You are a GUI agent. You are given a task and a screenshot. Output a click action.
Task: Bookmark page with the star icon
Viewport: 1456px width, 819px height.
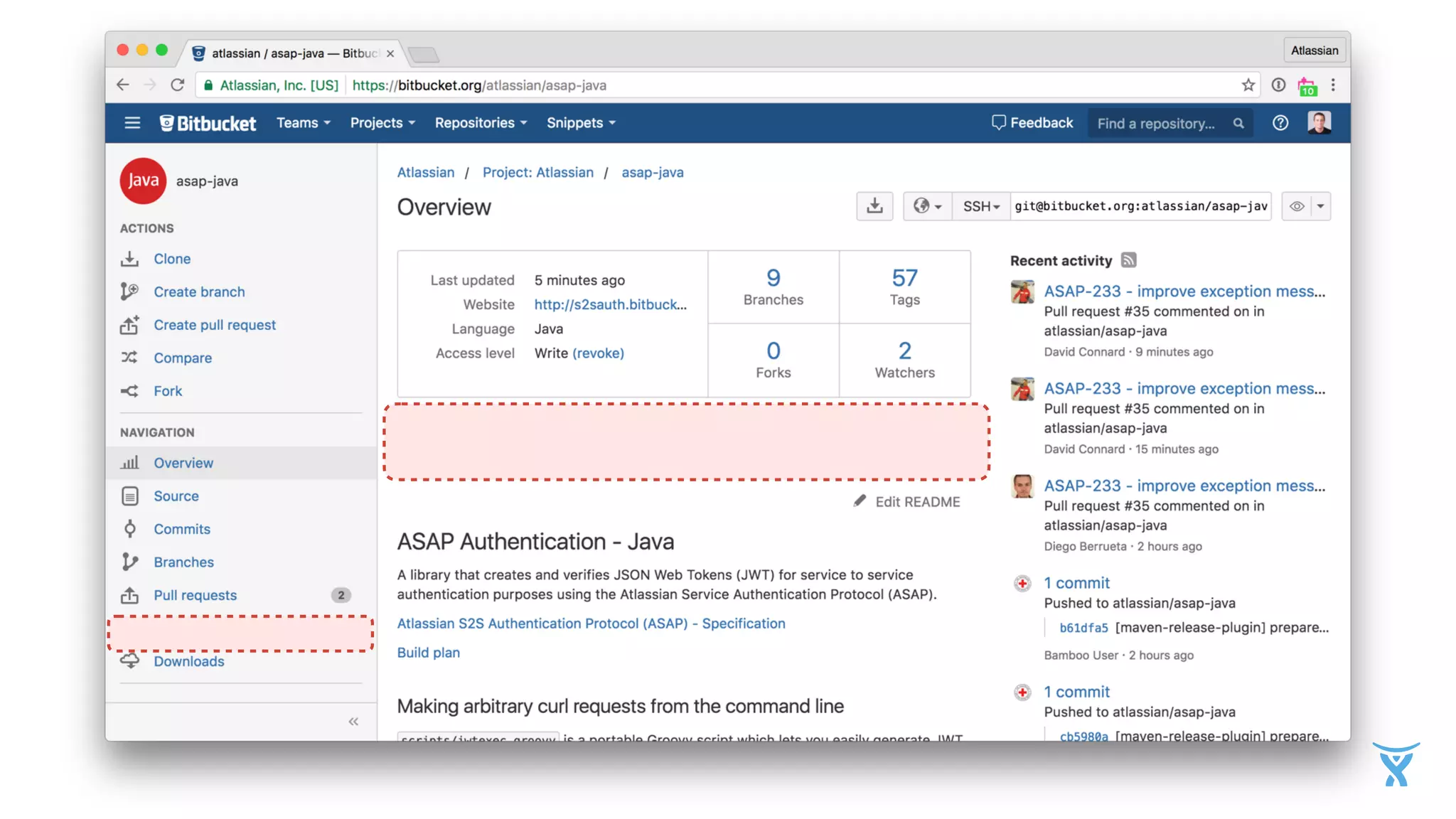pyautogui.click(x=1248, y=85)
